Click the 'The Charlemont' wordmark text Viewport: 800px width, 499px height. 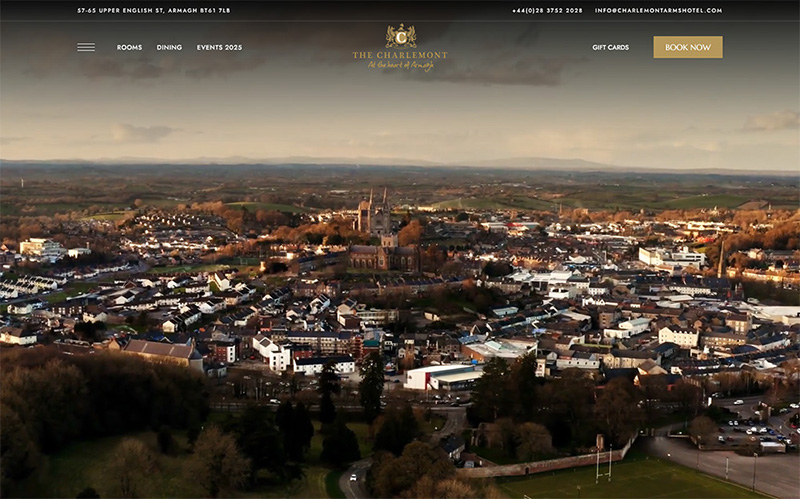pyautogui.click(x=400, y=55)
